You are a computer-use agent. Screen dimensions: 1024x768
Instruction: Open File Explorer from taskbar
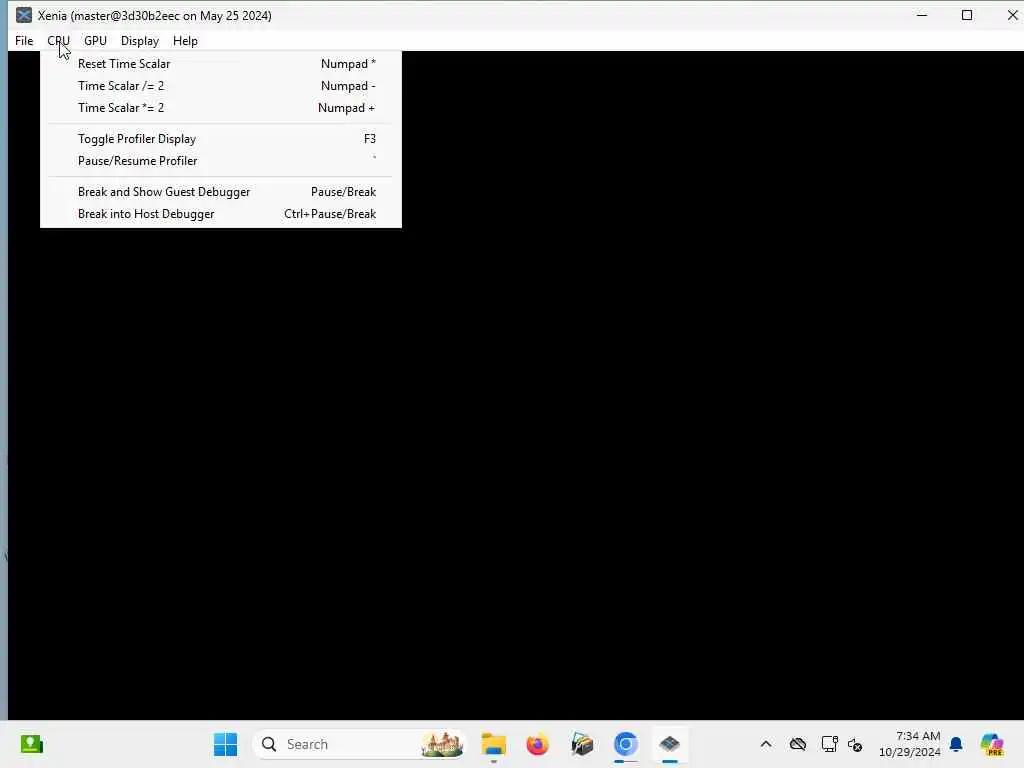[x=494, y=744]
